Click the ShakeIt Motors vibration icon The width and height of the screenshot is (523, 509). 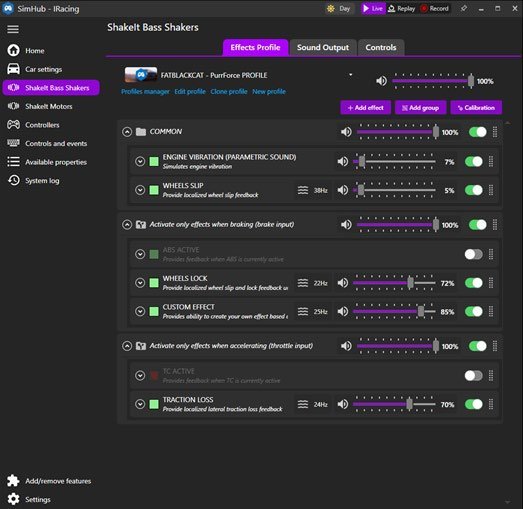[14, 106]
